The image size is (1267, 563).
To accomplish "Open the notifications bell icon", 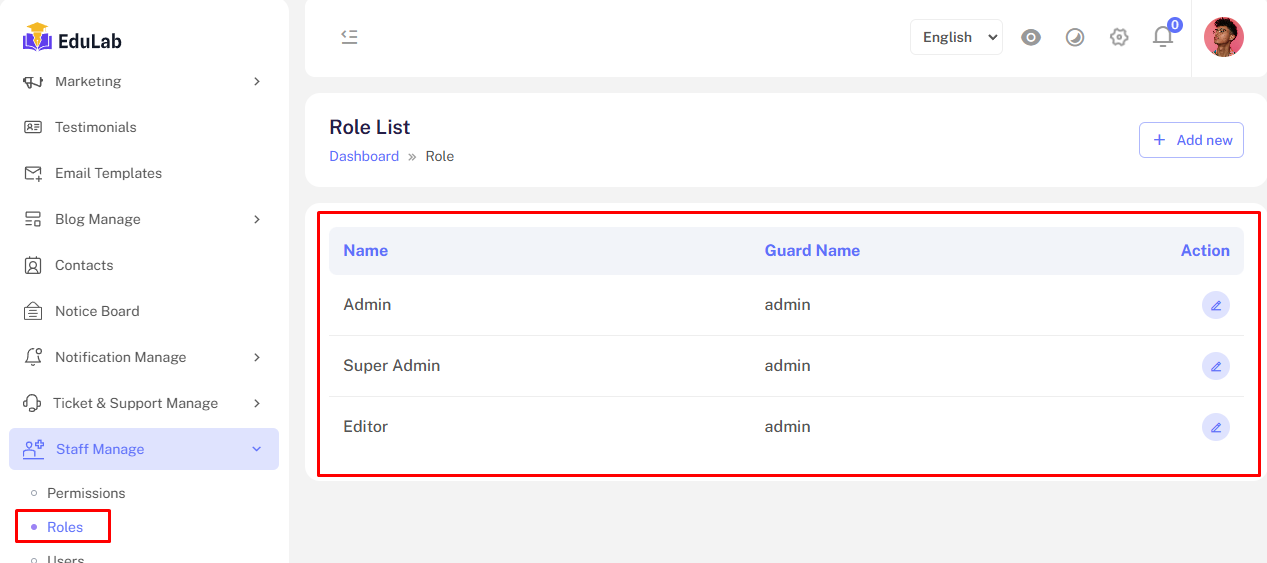I will [1162, 37].
